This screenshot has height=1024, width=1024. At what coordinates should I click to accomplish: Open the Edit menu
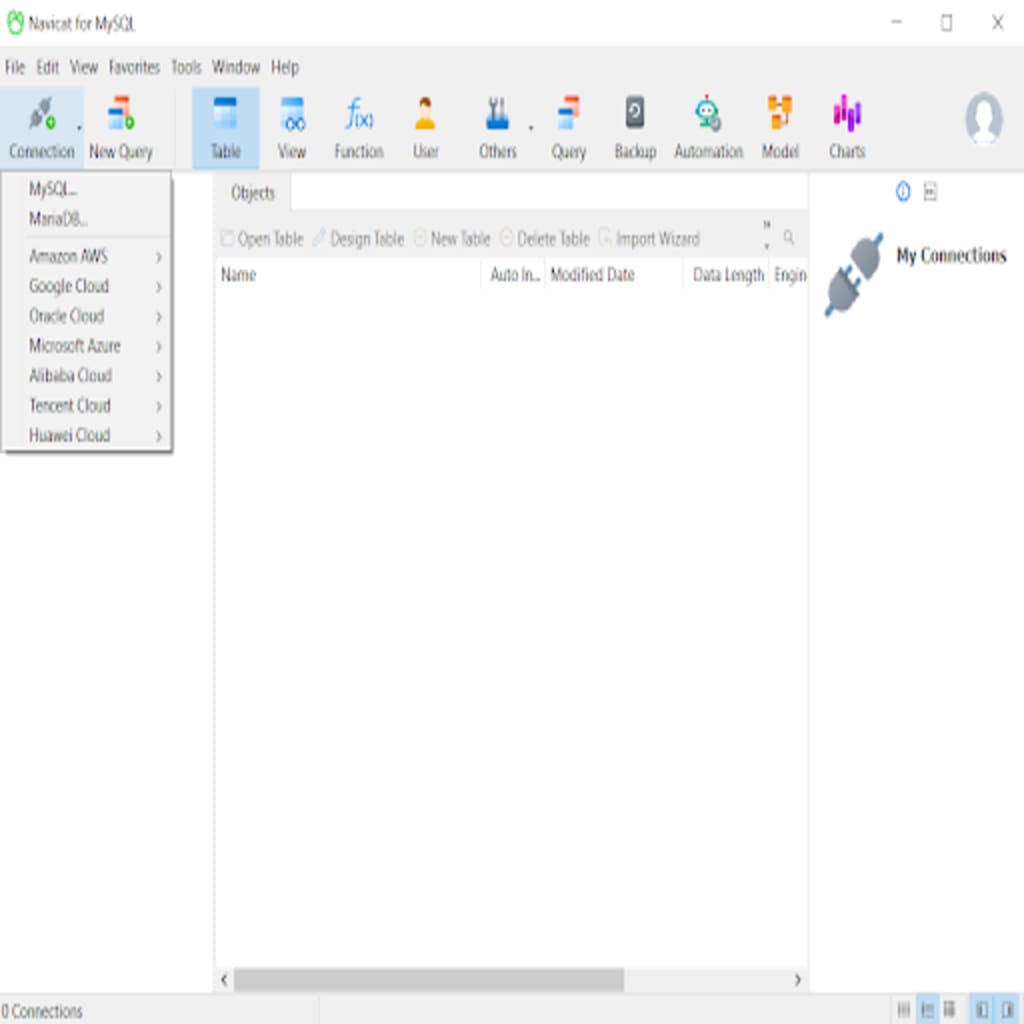point(47,67)
